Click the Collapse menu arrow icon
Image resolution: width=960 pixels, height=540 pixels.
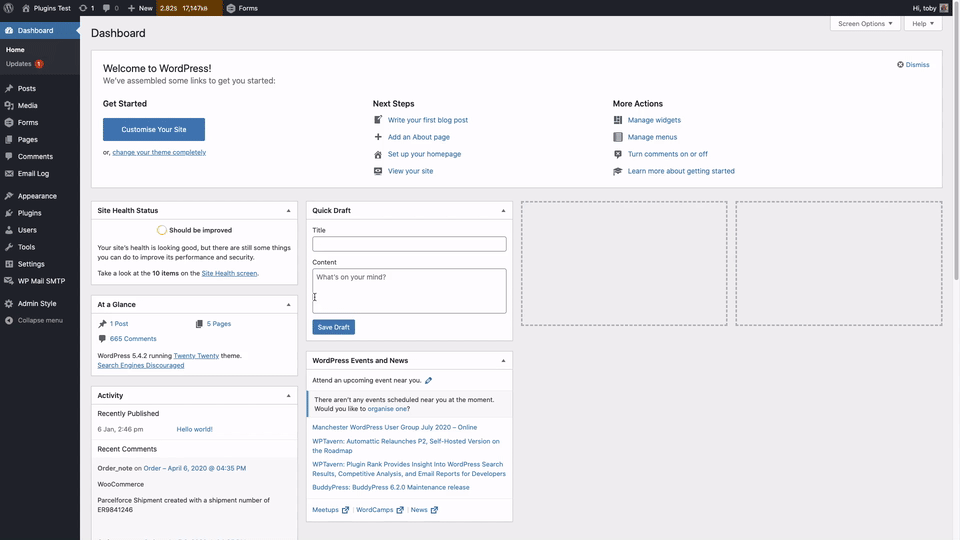coord(9,320)
